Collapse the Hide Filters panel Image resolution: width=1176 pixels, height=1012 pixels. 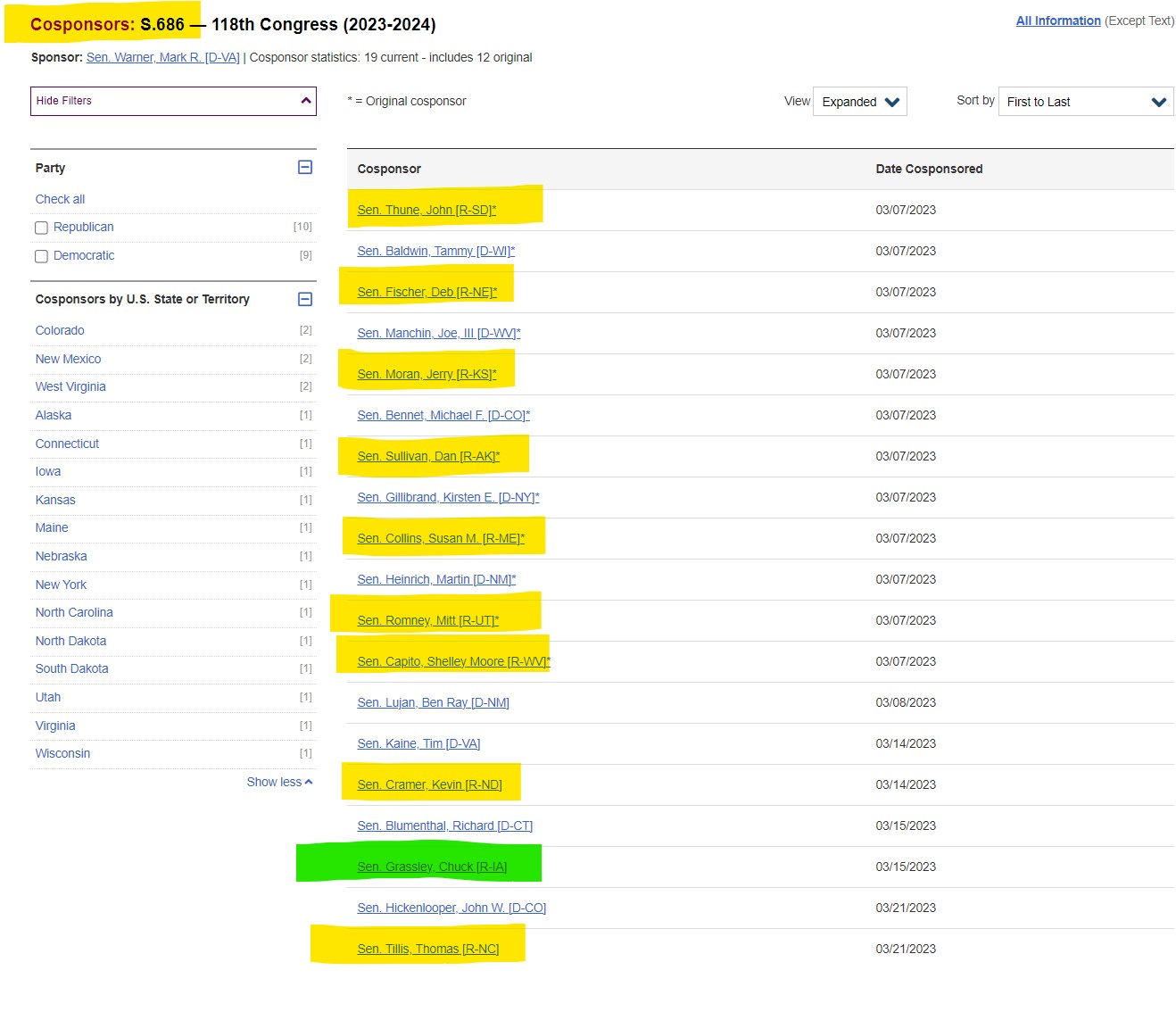(173, 101)
